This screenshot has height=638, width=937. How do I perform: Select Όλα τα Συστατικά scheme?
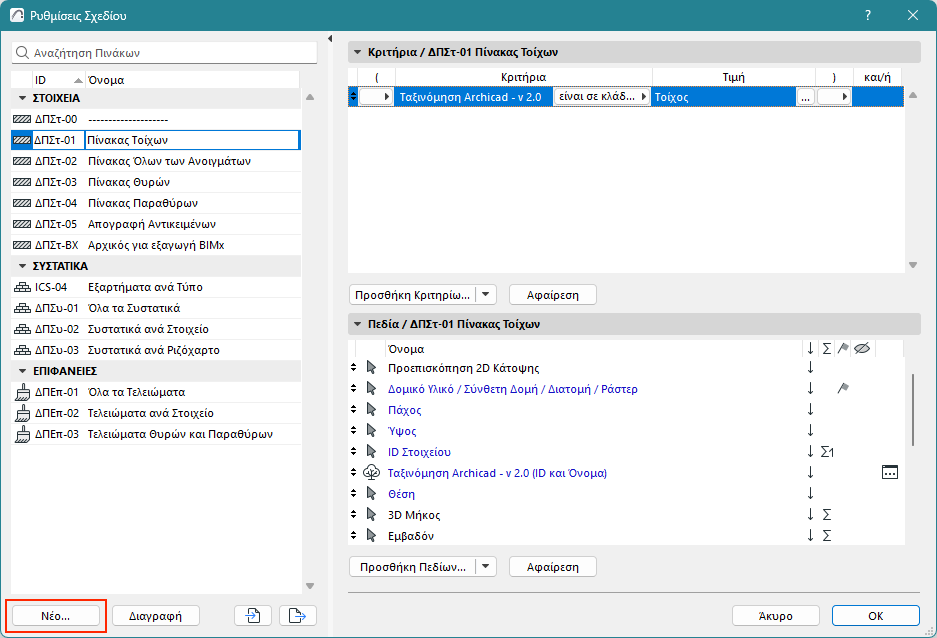pos(132,308)
